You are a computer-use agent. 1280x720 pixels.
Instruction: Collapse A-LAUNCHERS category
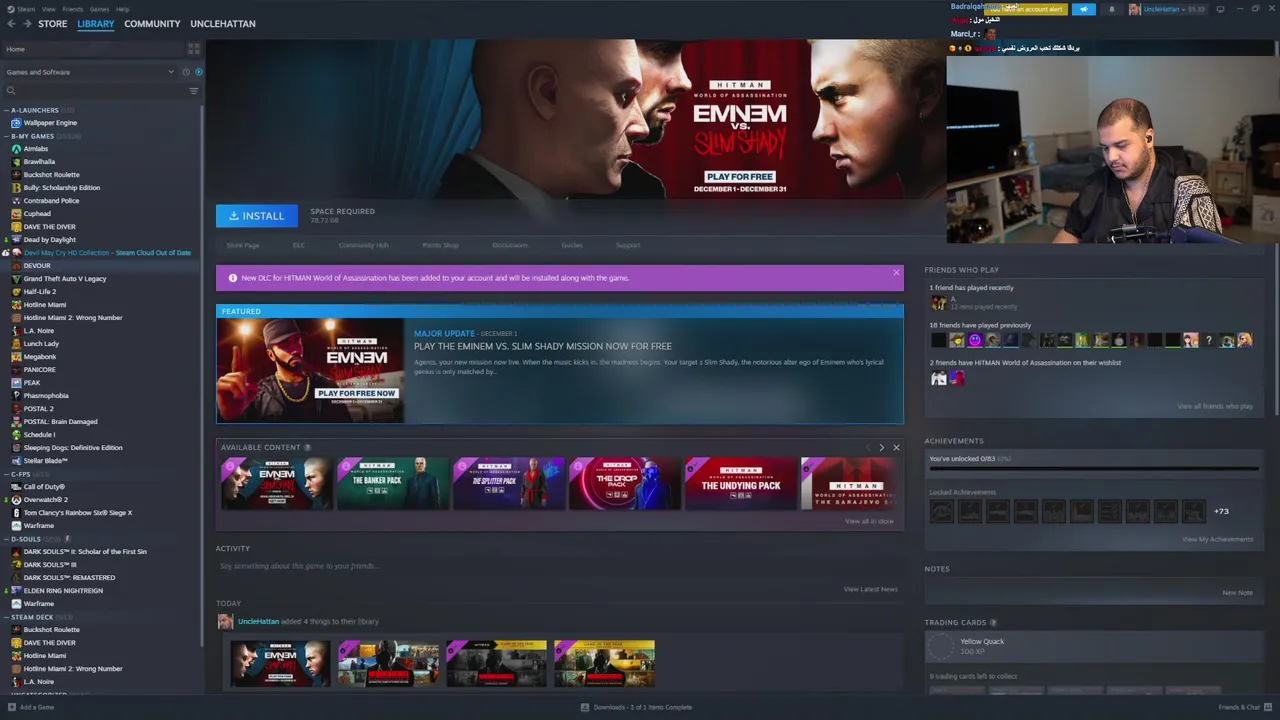(6, 110)
